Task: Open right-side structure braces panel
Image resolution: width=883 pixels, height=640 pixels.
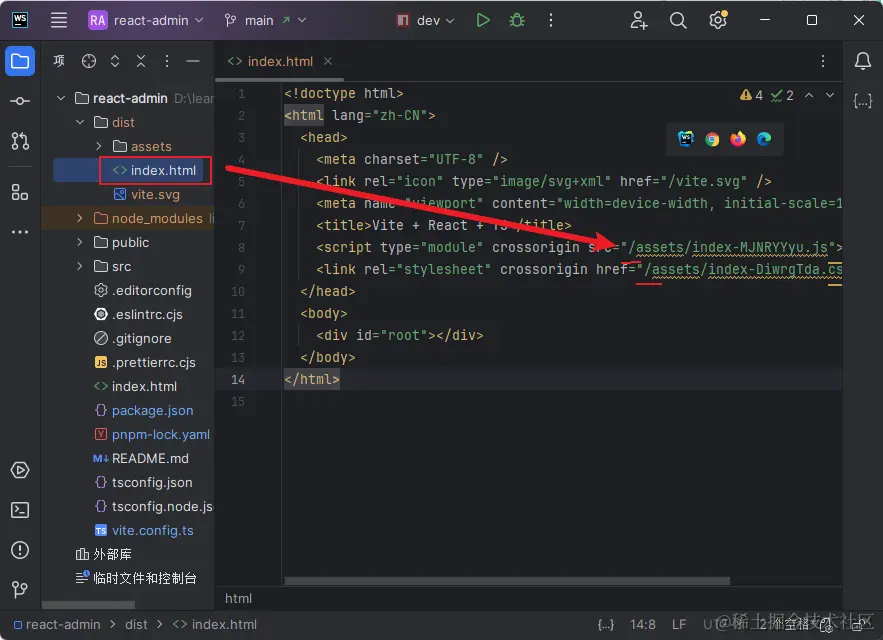Action: point(863,101)
